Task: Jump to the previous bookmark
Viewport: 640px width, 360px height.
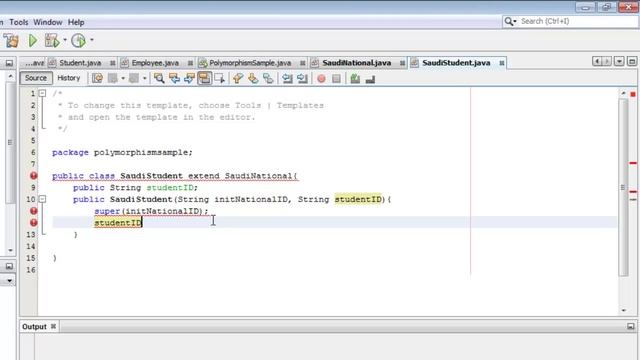Action: tap(238, 78)
